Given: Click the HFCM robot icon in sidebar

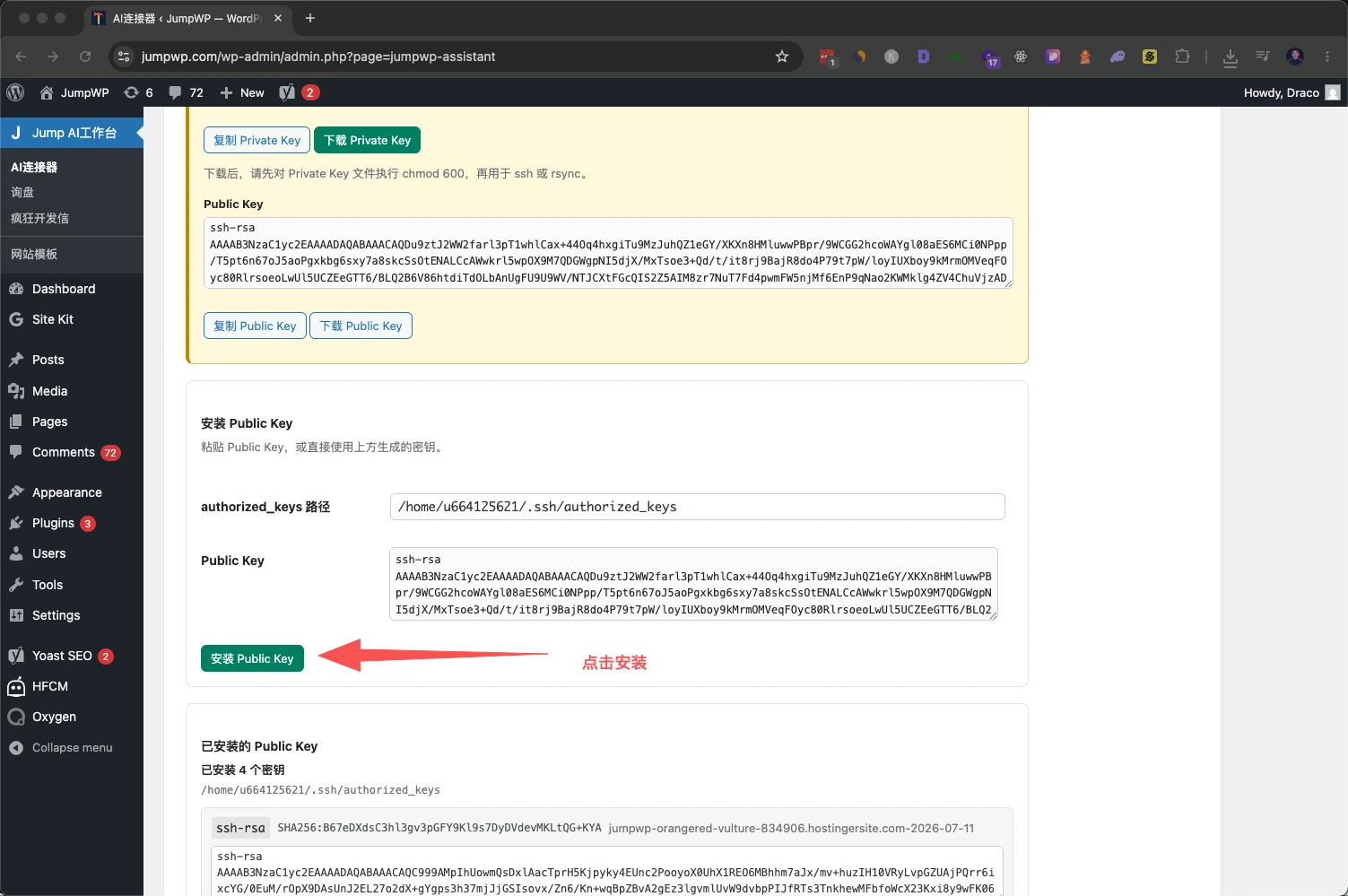Looking at the screenshot, I should [x=16, y=686].
